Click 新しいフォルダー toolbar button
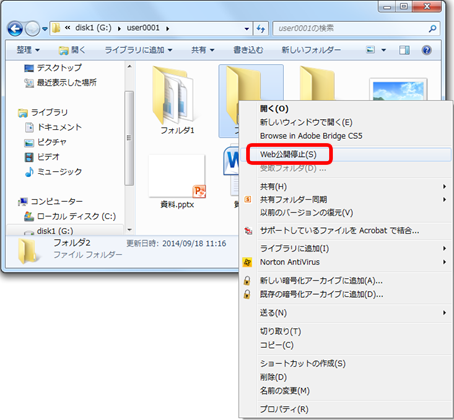Image resolution: width=454 pixels, height=420 pixels. coord(311,50)
